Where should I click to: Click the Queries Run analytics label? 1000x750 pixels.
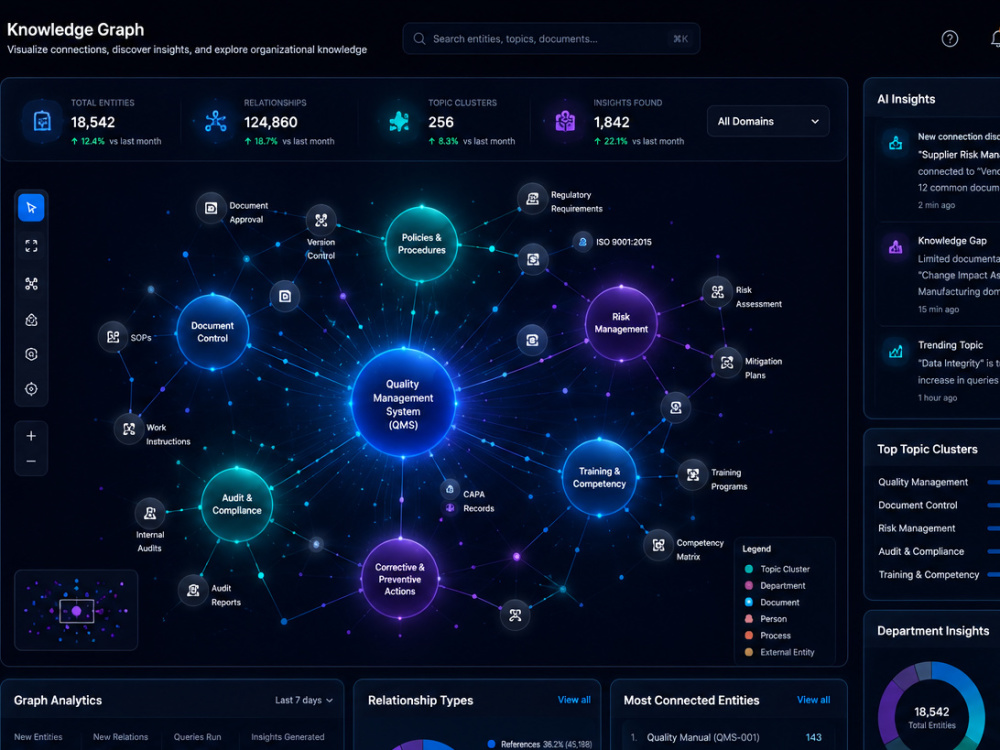(x=198, y=737)
